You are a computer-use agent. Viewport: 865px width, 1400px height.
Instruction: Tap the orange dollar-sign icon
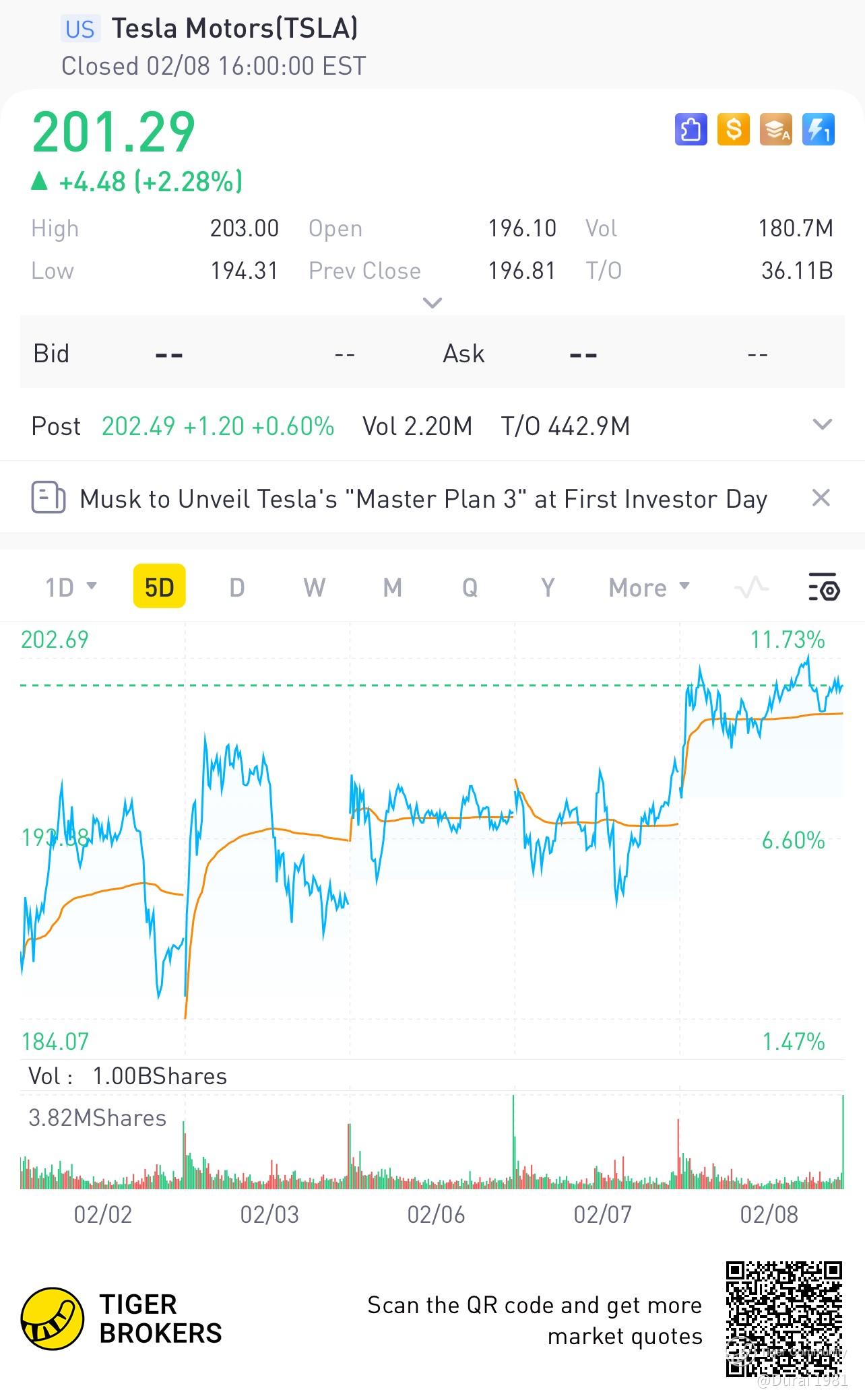(734, 129)
